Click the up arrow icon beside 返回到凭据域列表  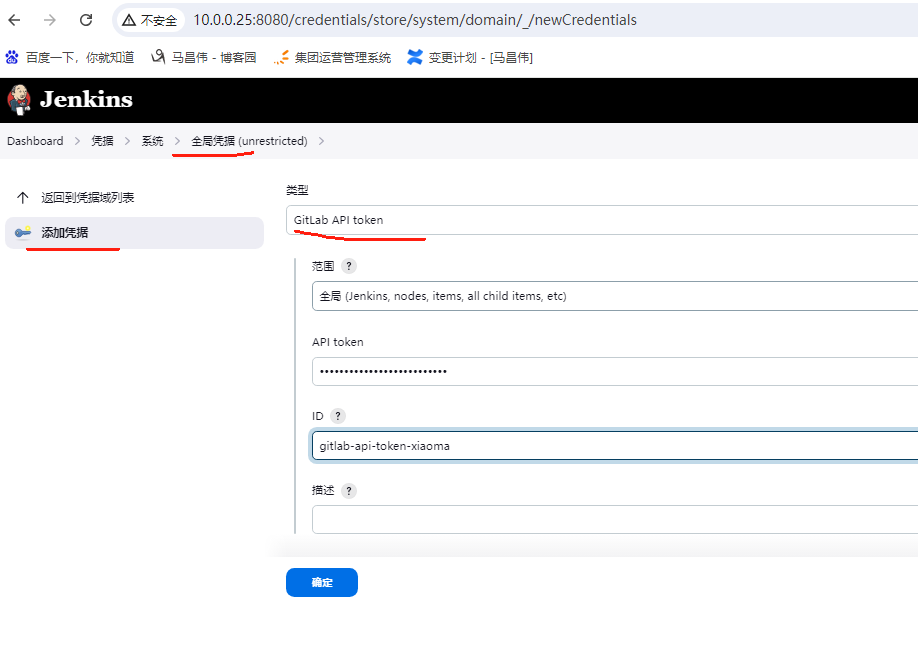23,198
